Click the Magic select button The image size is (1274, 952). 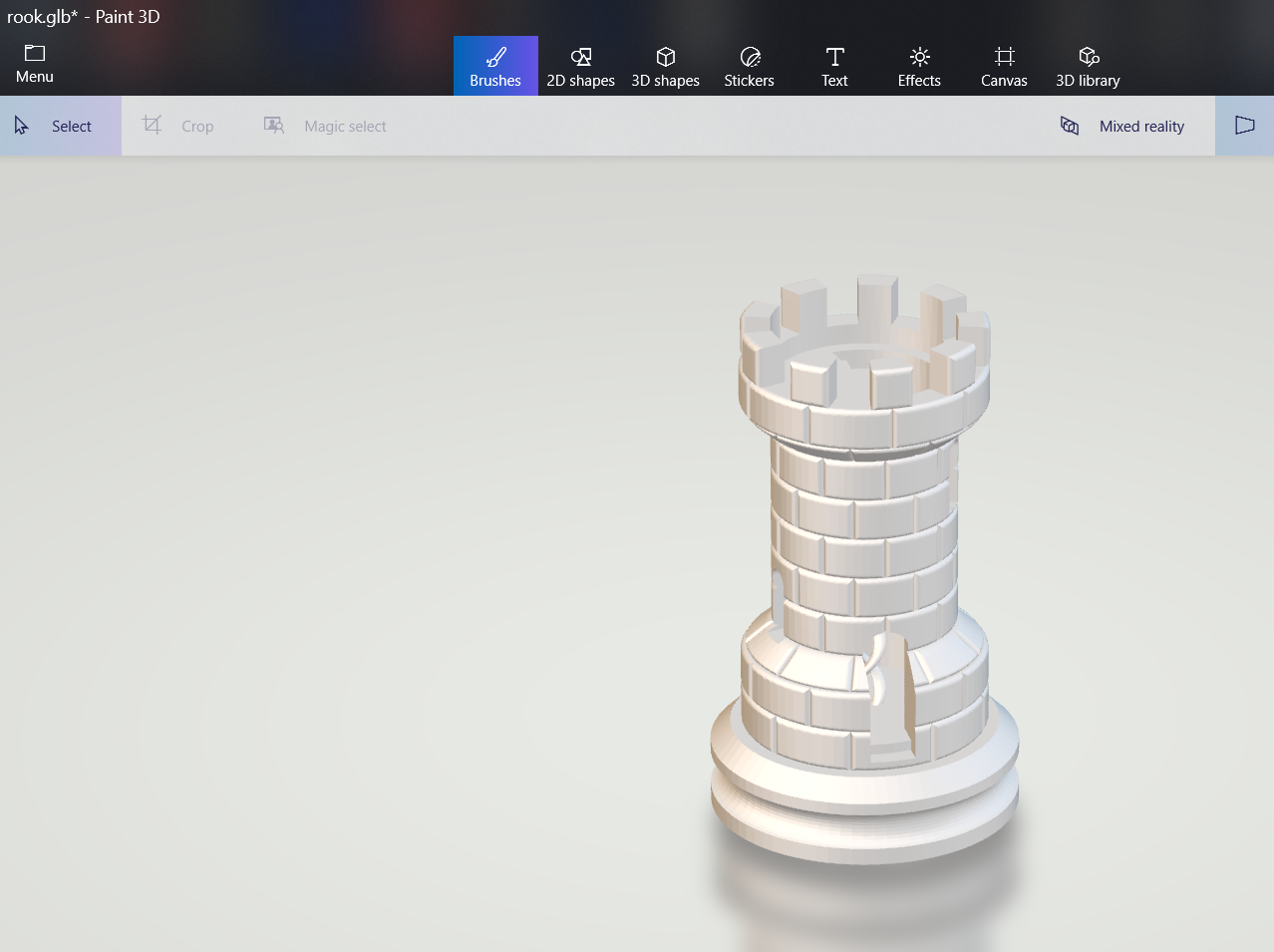point(325,126)
